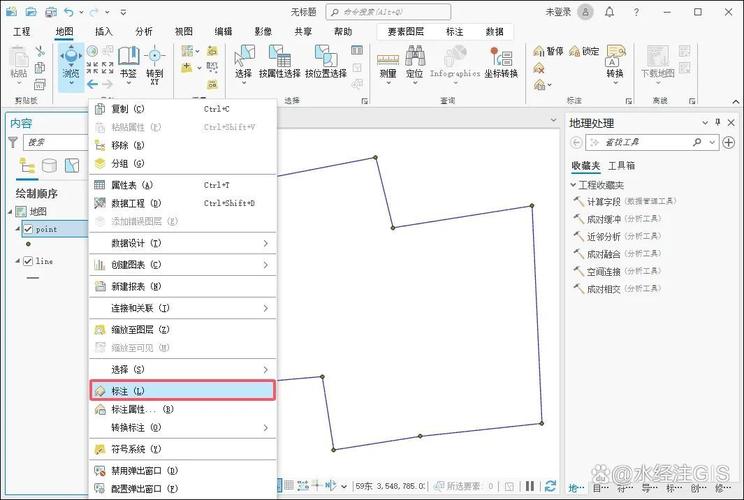This screenshot has height=500, width=744.
Task: Click 按位置选择 select by location
Action: (326, 62)
